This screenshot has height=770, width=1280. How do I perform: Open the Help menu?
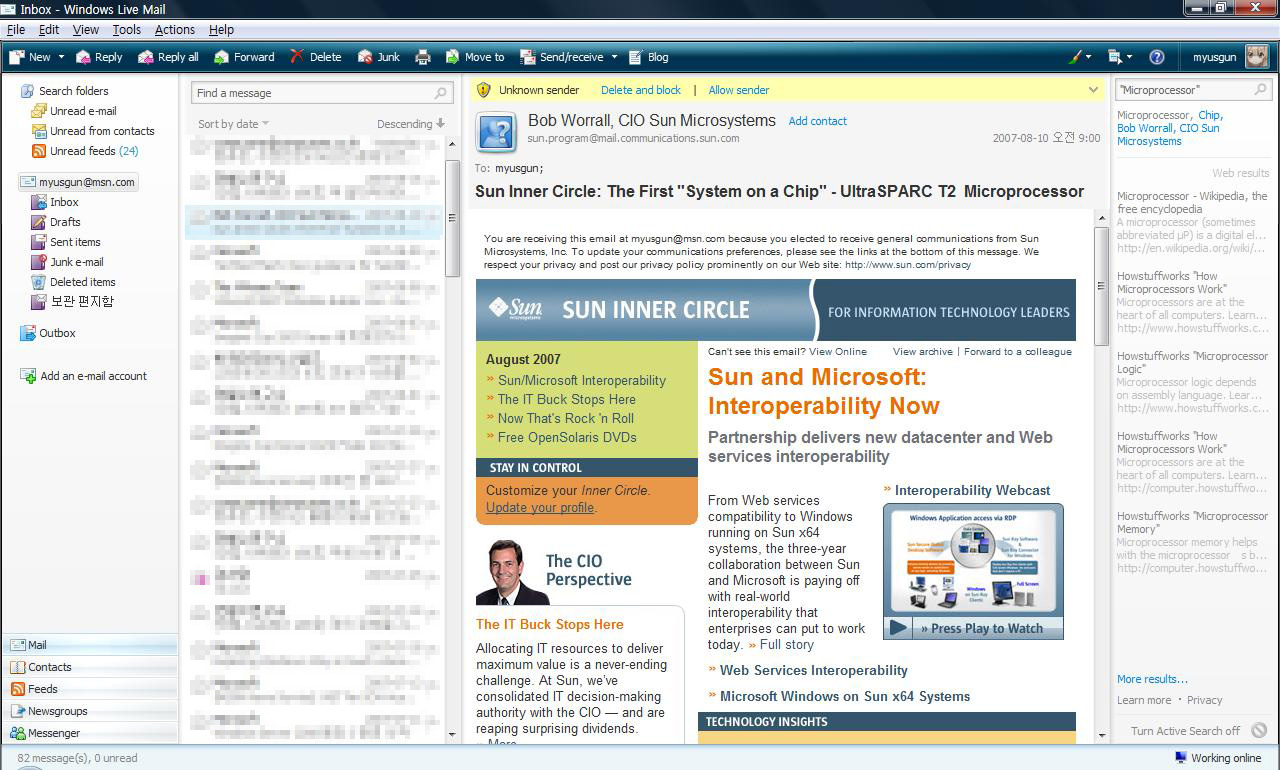point(221,30)
